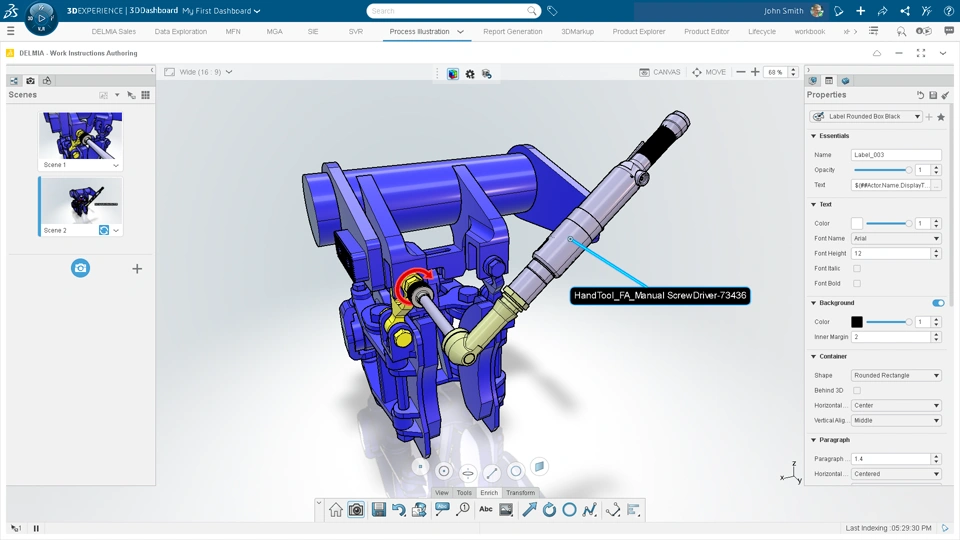Select the curved connector tool
Screen dimensions: 960x540
(x=613, y=509)
